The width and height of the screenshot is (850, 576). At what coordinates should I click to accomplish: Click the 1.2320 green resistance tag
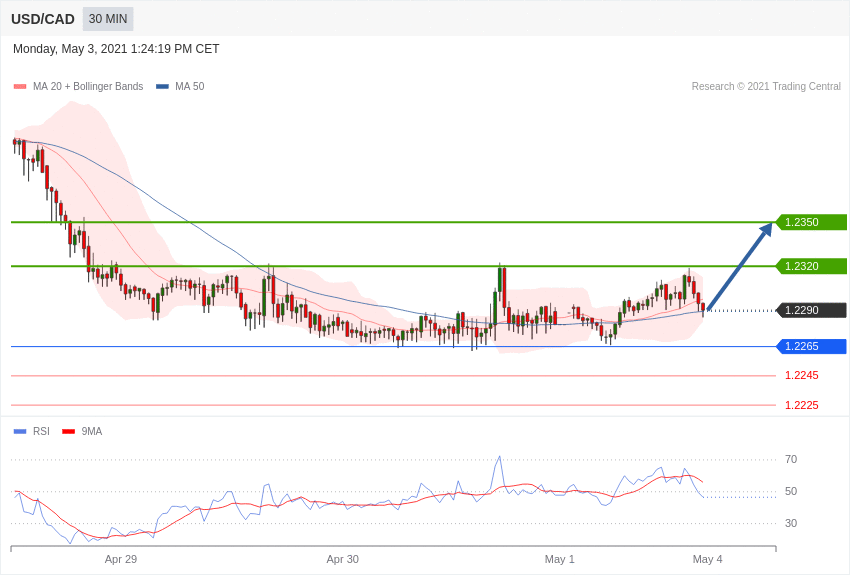point(811,266)
